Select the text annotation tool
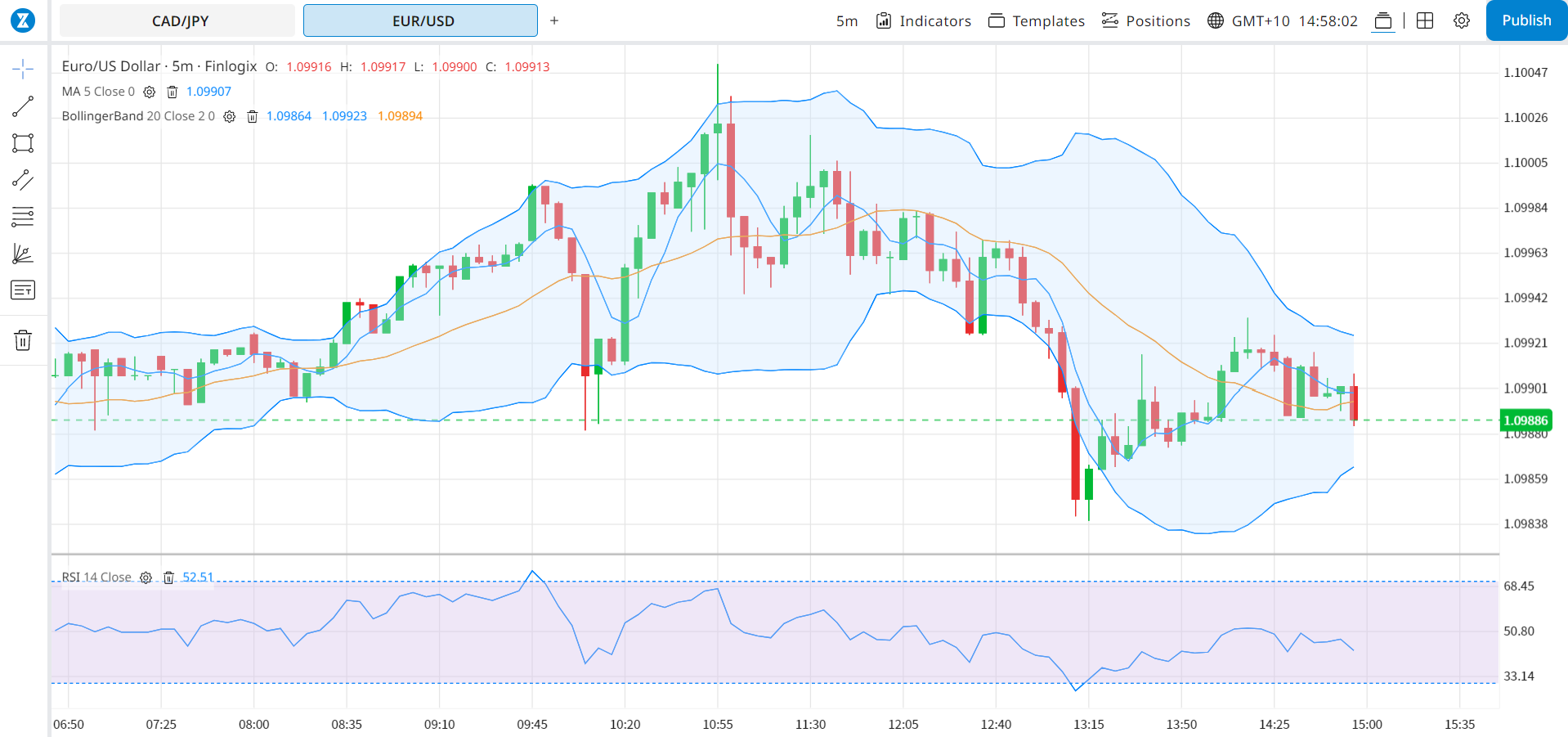The height and width of the screenshot is (737, 1568). point(23,290)
